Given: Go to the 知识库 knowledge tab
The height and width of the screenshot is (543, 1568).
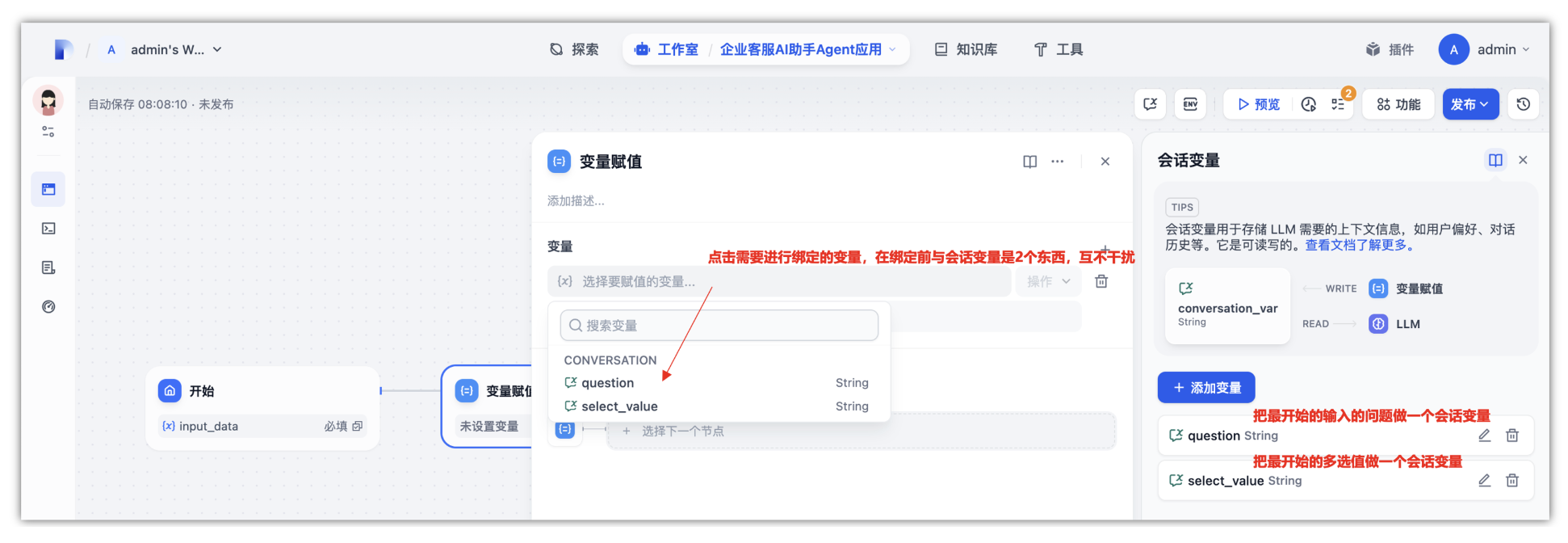Looking at the screenshot, I should 966,49.
